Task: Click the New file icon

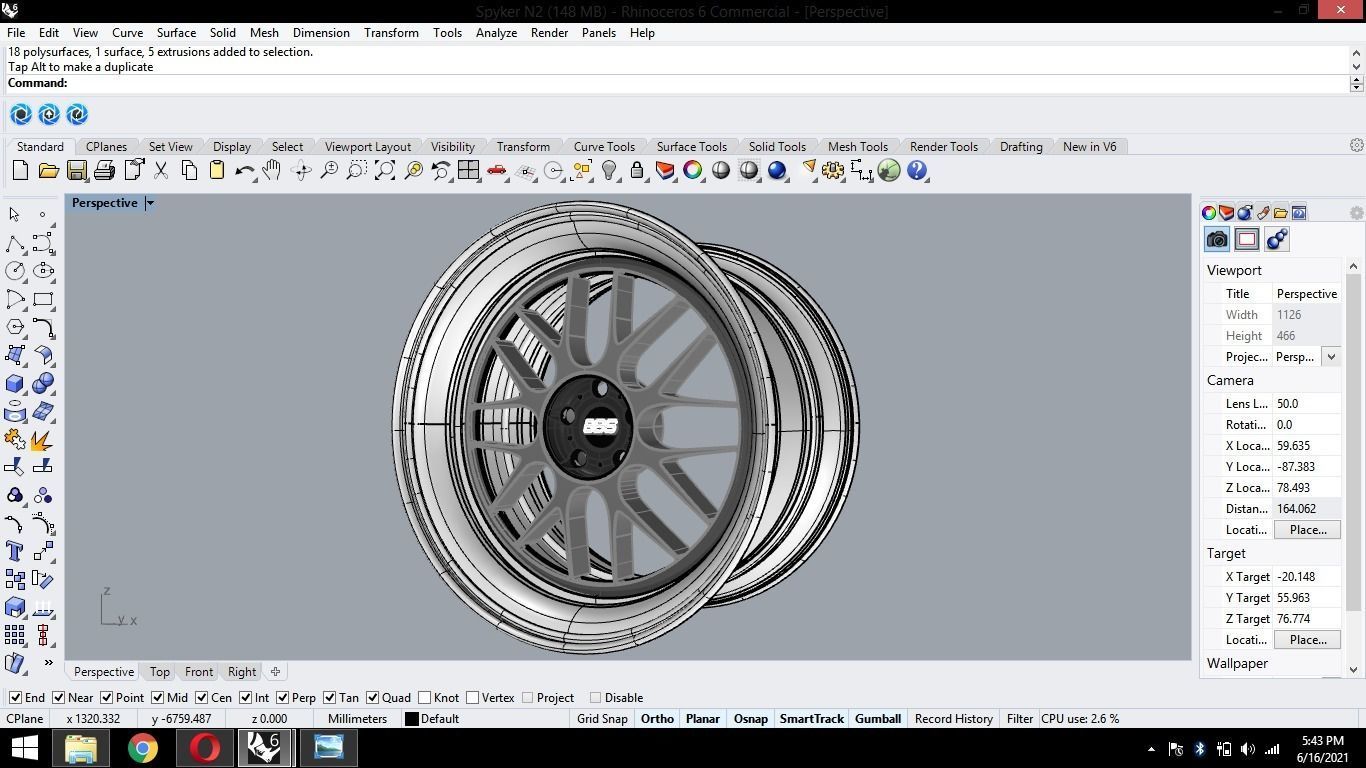Action: (x=20, y=171)
